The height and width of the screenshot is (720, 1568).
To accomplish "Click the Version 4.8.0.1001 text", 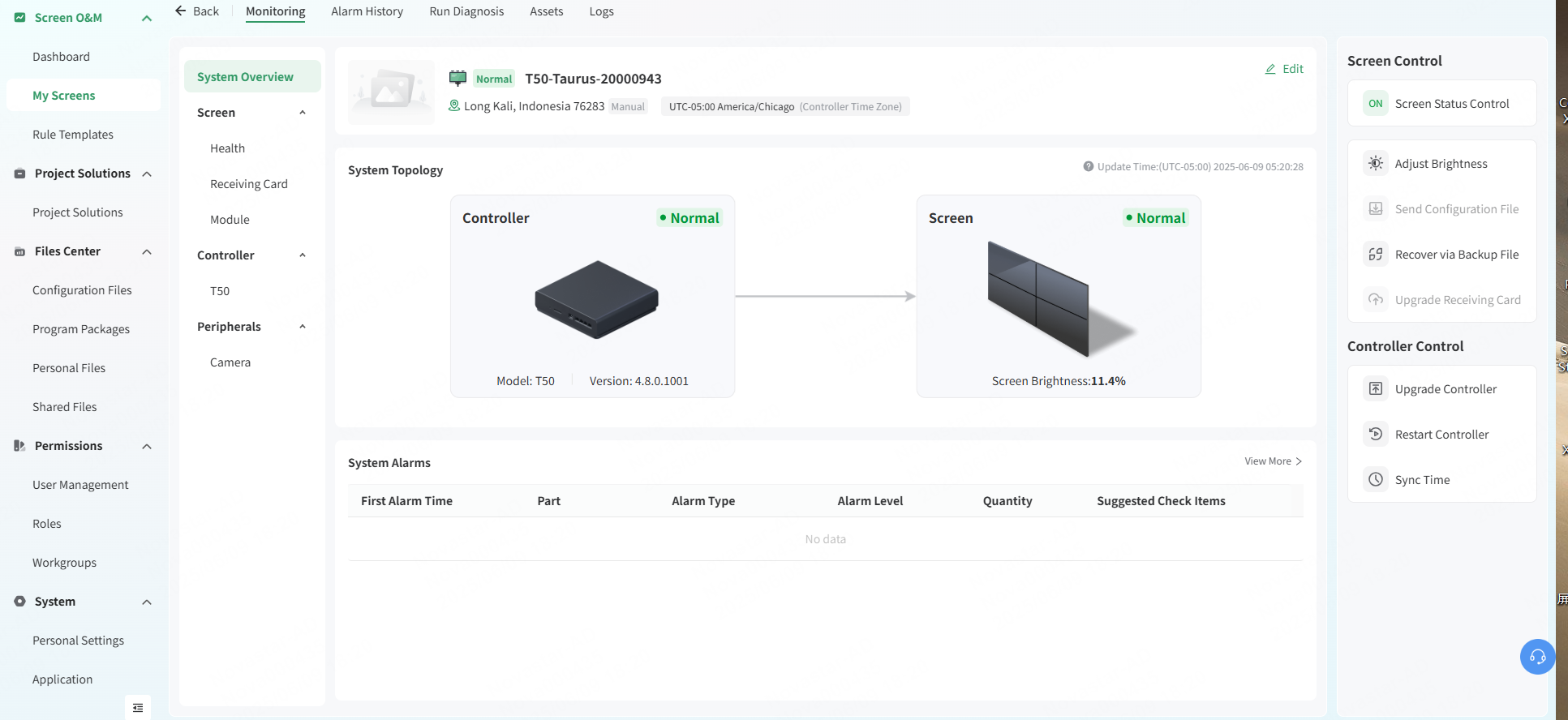I will pyautogui.click(x=638, y=381).
